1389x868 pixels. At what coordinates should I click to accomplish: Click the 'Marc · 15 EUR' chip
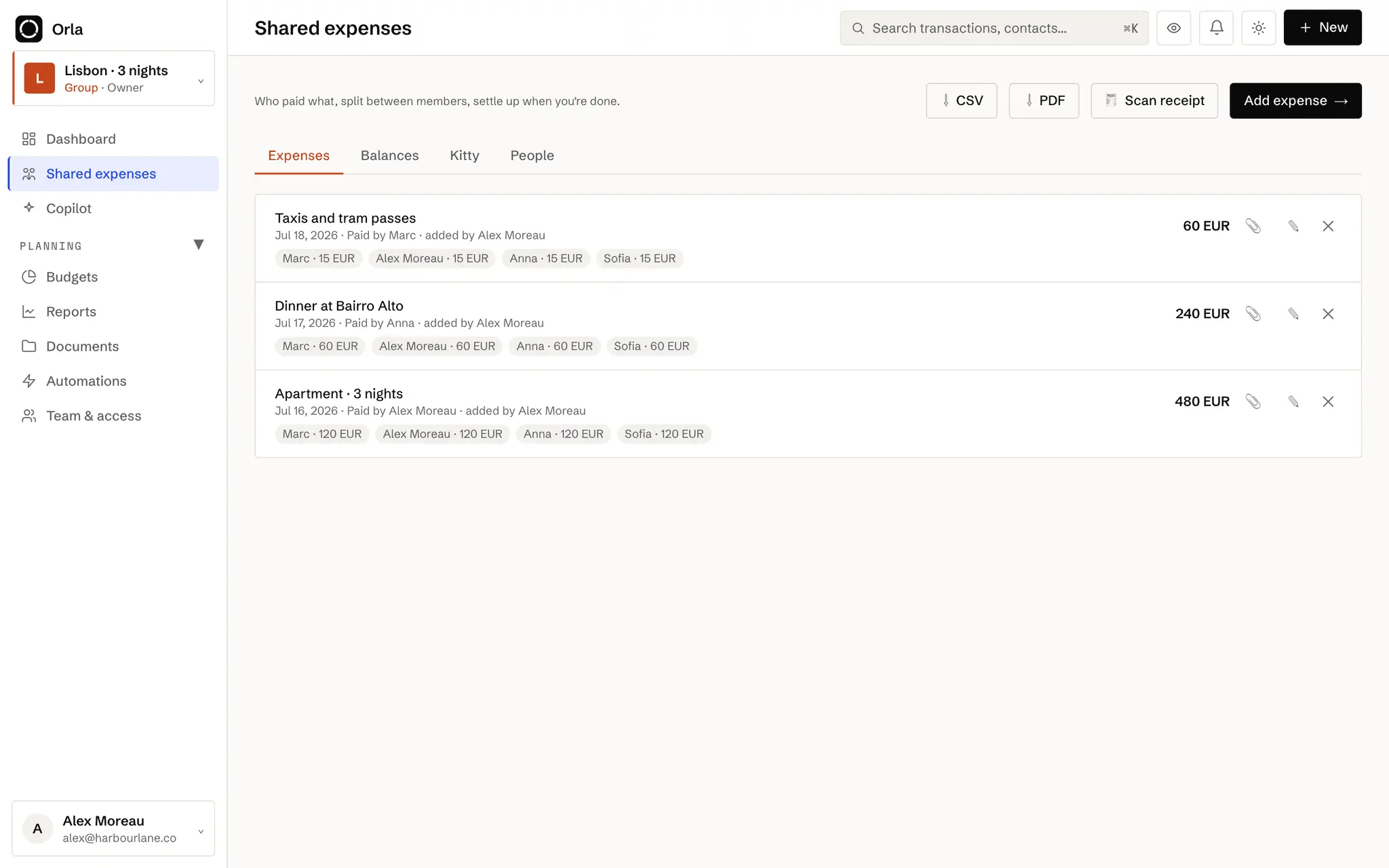click(319, 258)
